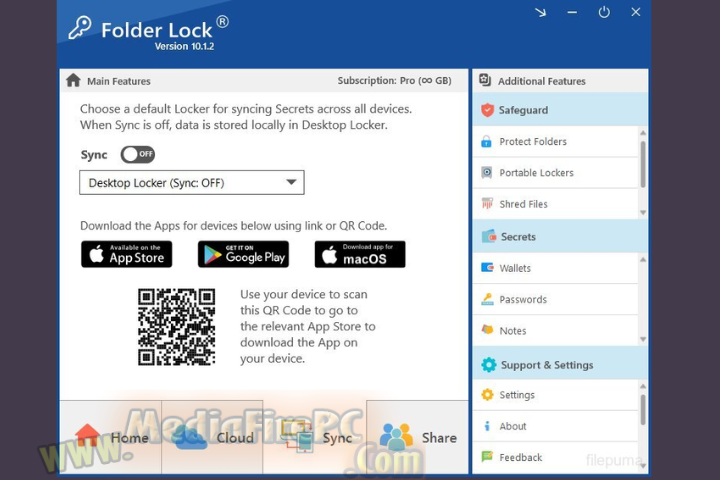Open the Feedback item
The width and height of the screenshot is (720, 480).
(x=556, y=457)
